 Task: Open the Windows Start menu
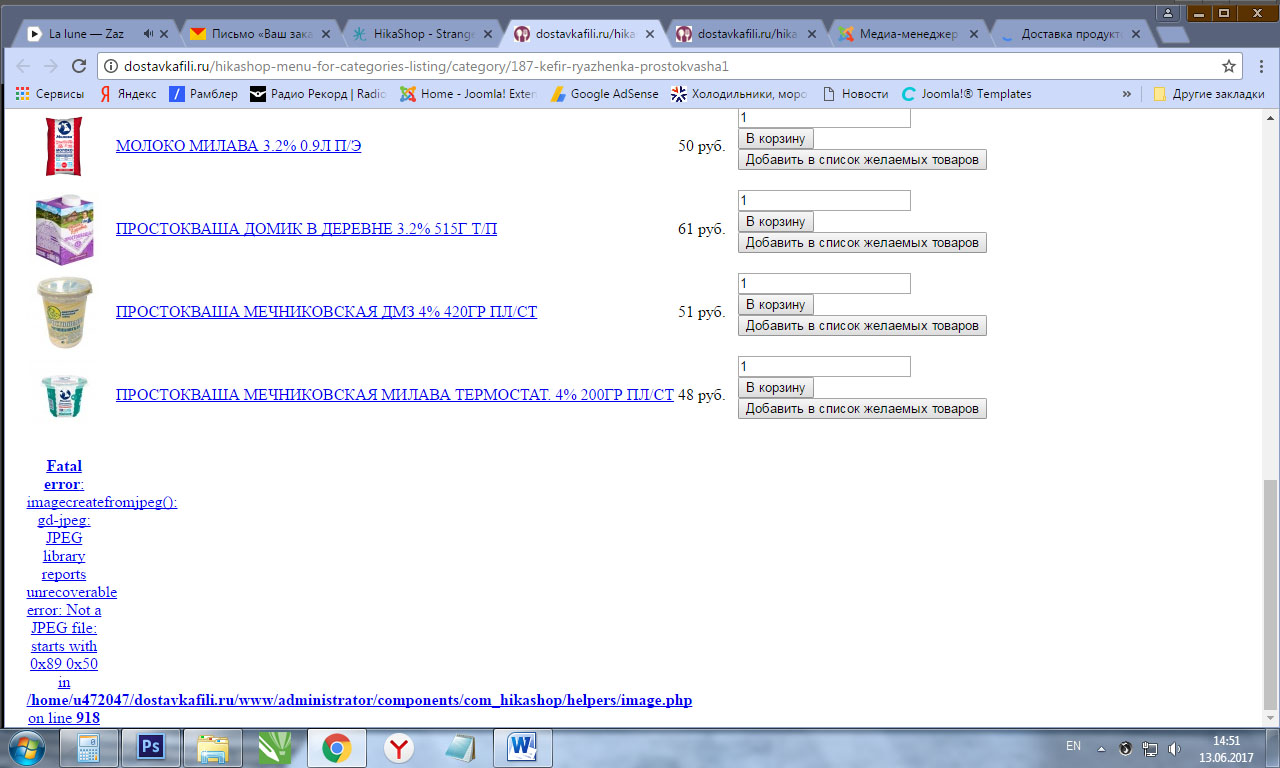tap(27, 747)
